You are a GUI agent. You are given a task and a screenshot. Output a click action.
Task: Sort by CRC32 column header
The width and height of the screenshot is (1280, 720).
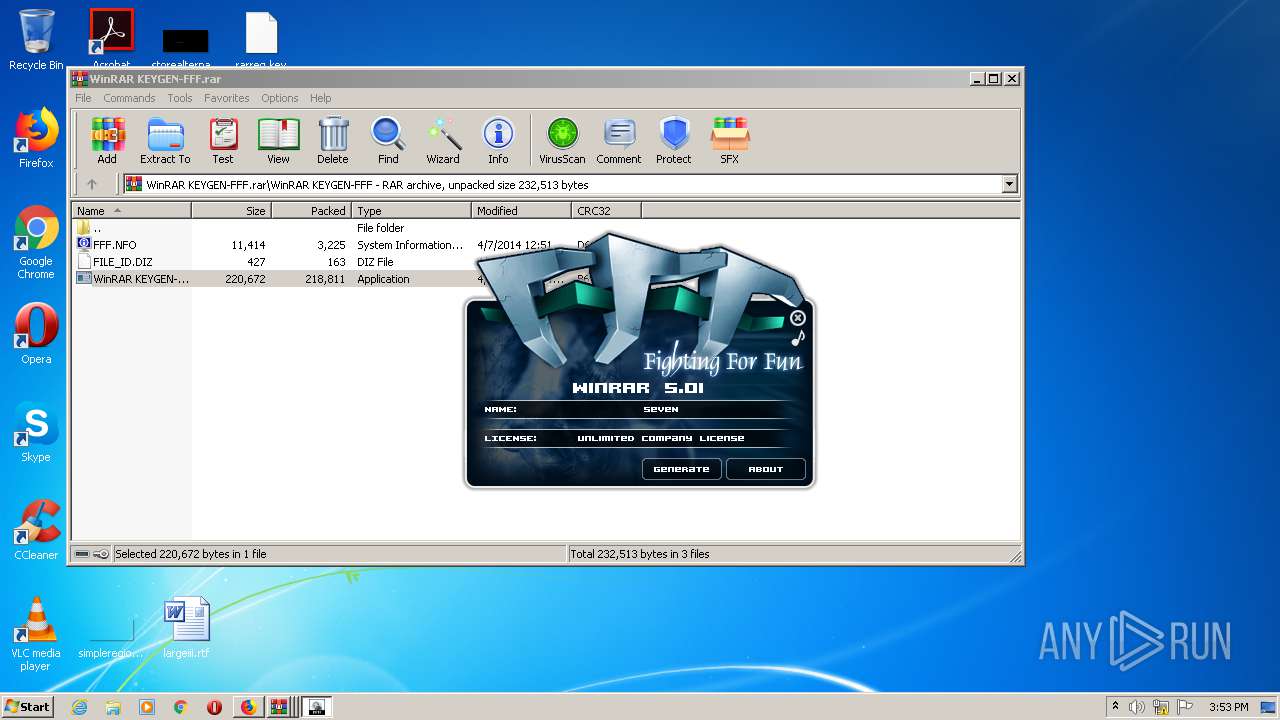606,210
